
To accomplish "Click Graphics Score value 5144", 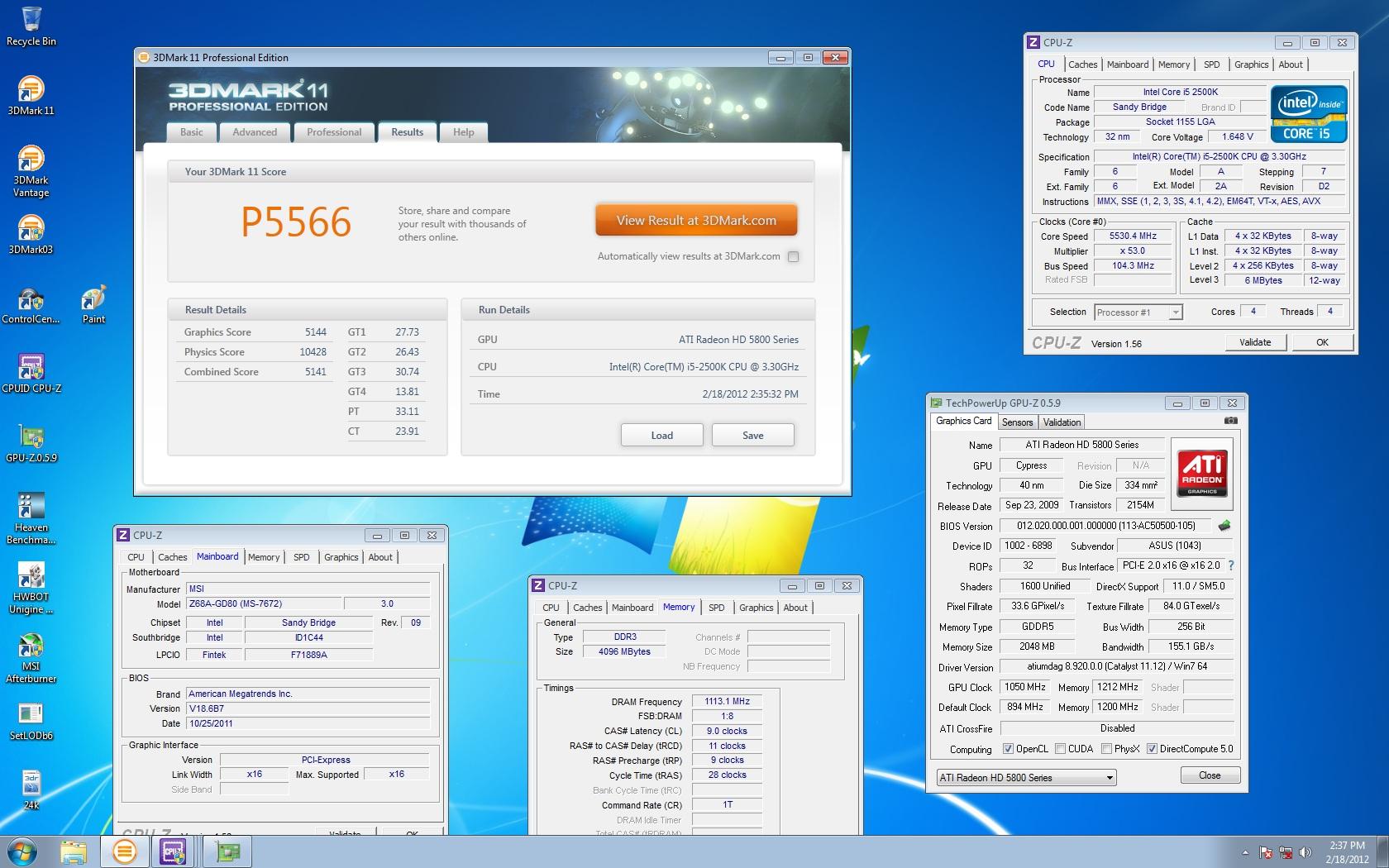I will (x=316, y=332).
